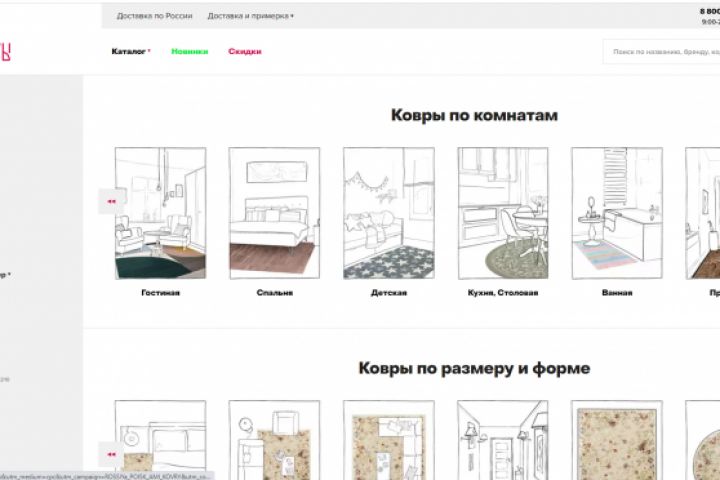Click the Ковры по размеру и форме heading
This screenshot has height=480, width=720.
[474, 368]
